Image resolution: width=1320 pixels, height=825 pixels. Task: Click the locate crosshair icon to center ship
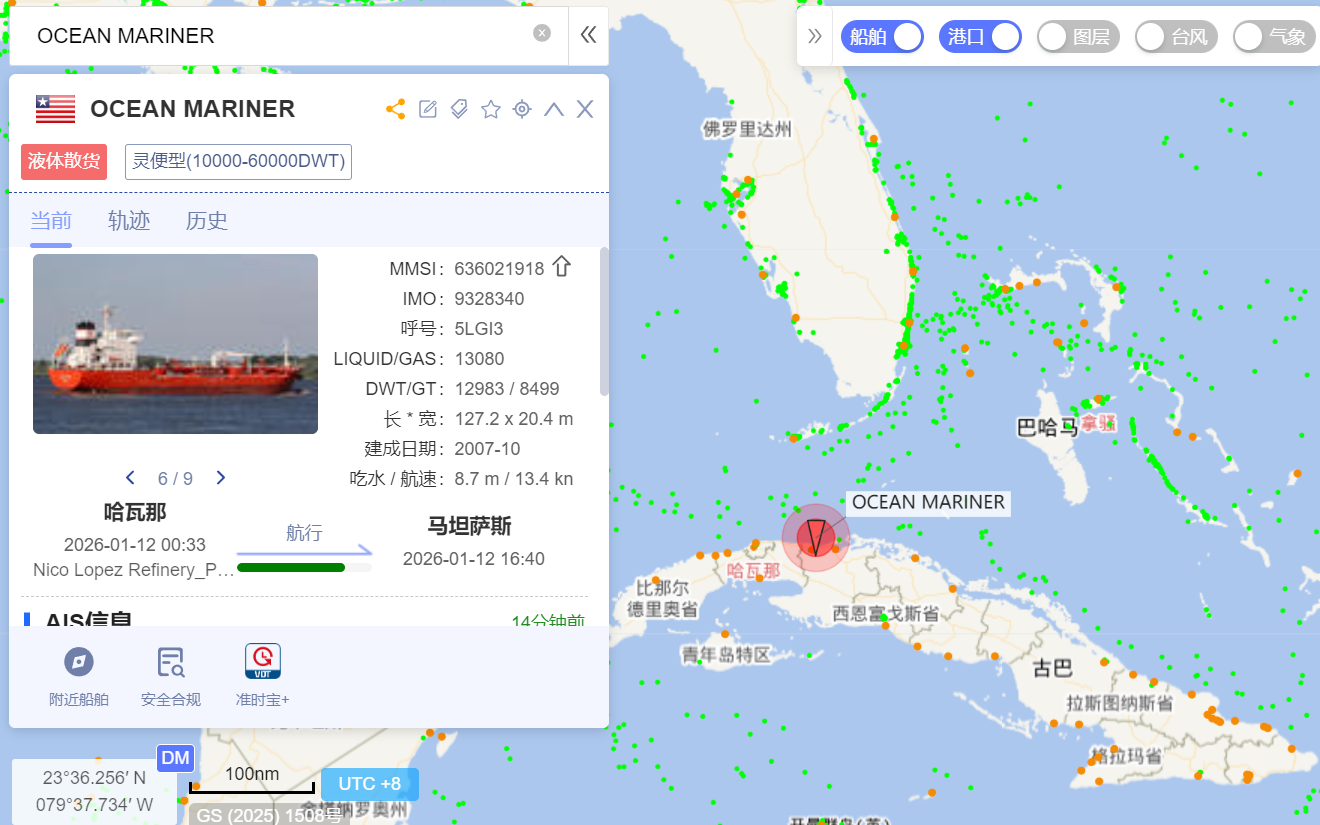pos(522,109)
